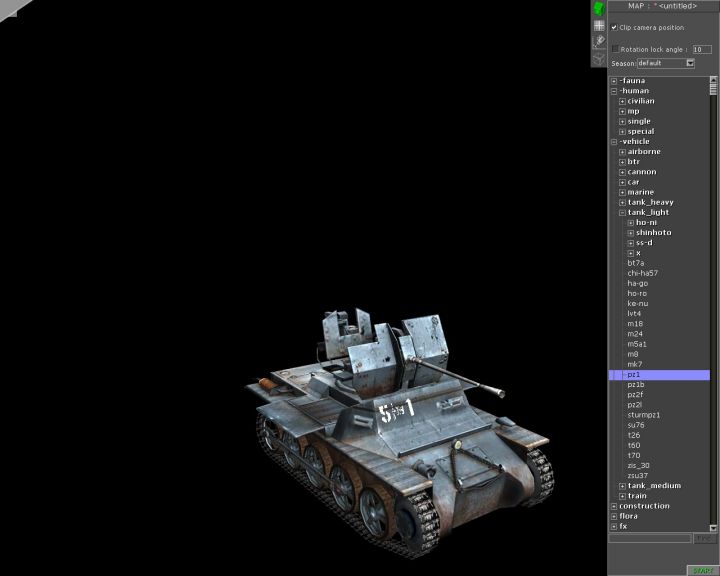Click the tree scrollbar down arrow

pos(714,527)
